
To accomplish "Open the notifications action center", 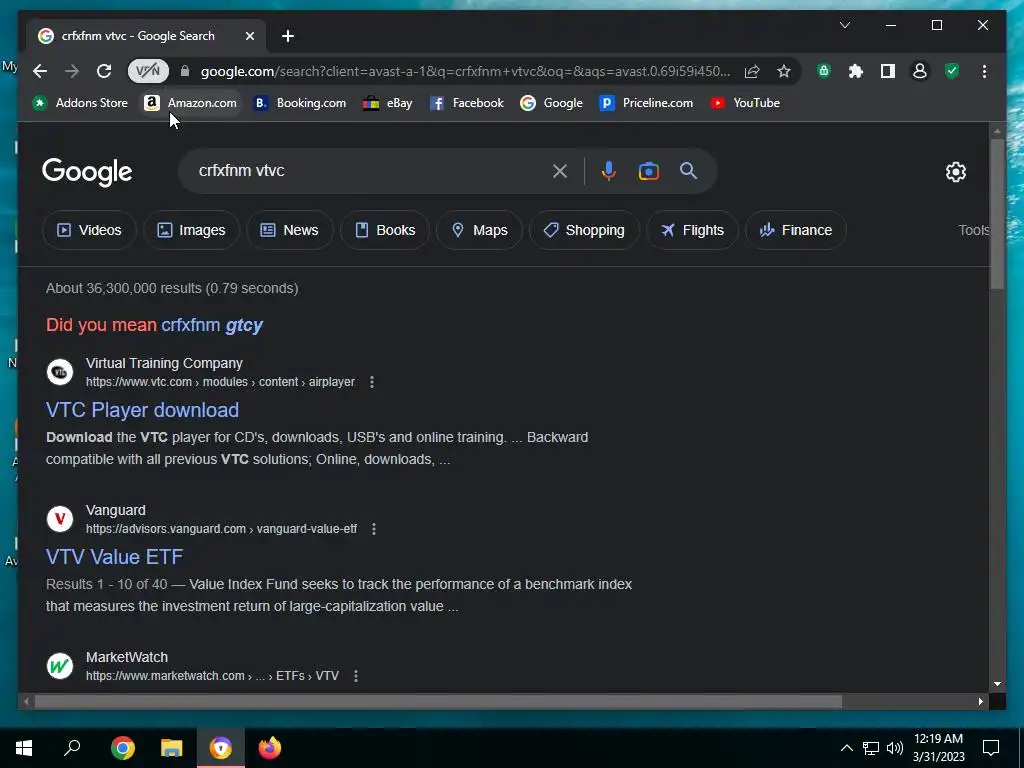I will click(991, 748).
